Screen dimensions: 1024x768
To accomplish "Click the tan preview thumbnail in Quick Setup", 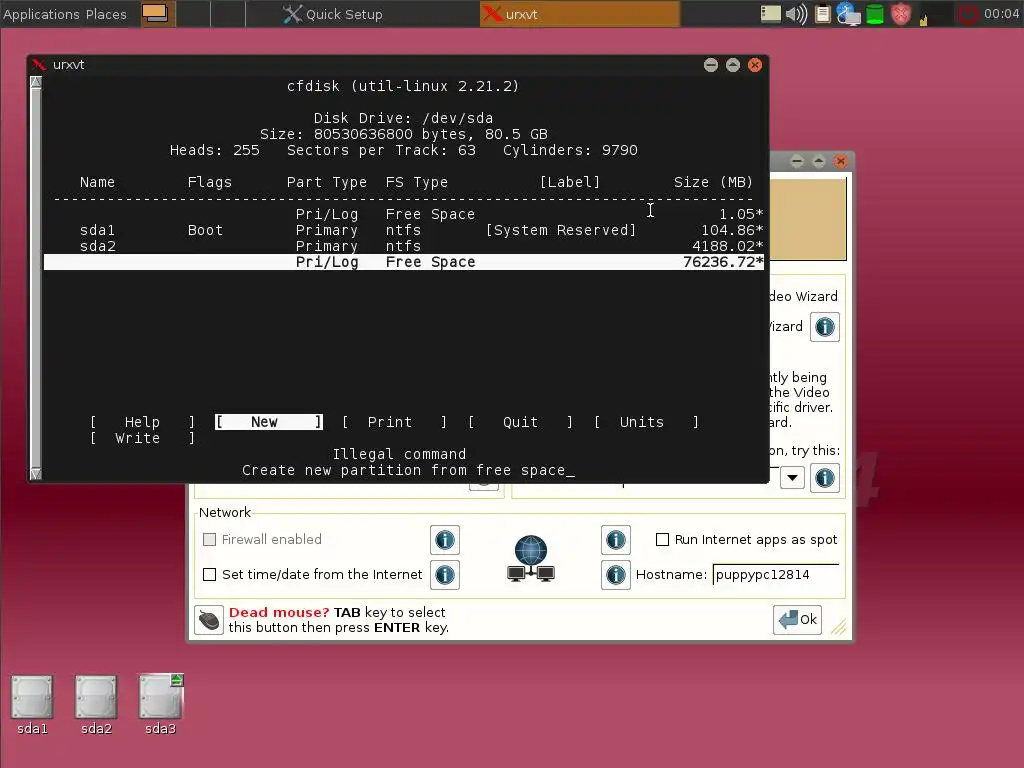I will 808,219.
